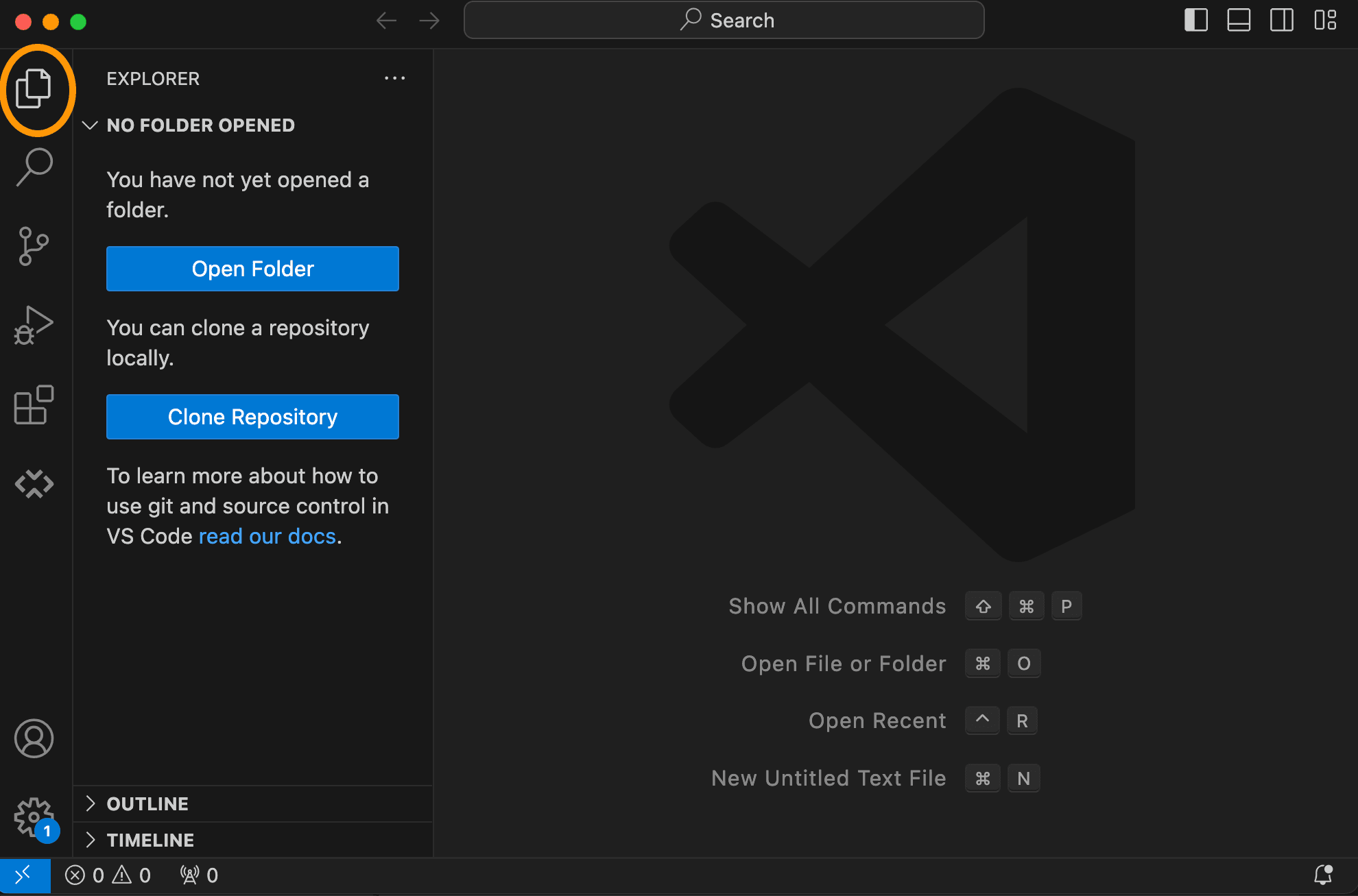Open the Explorer view in activity bar
The height and width of the screenshot is (896, 1358).
coord(34,88)
